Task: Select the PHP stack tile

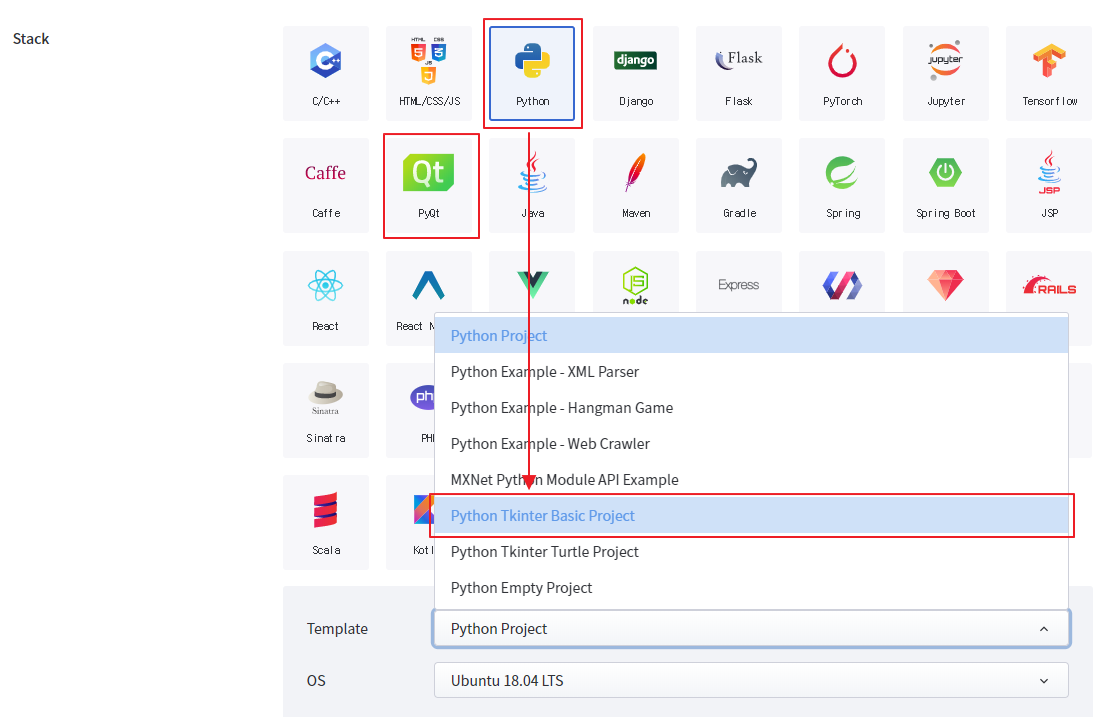Action: point(411,410)
